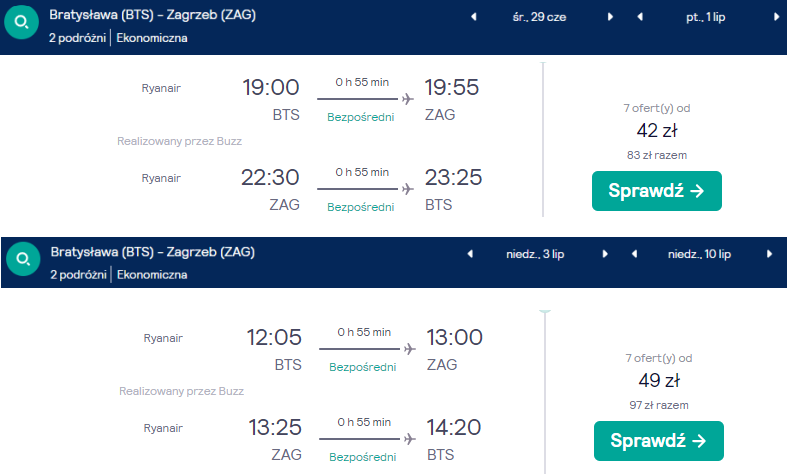Go to next day after śr., 29 cze

[x=610, y=17]
